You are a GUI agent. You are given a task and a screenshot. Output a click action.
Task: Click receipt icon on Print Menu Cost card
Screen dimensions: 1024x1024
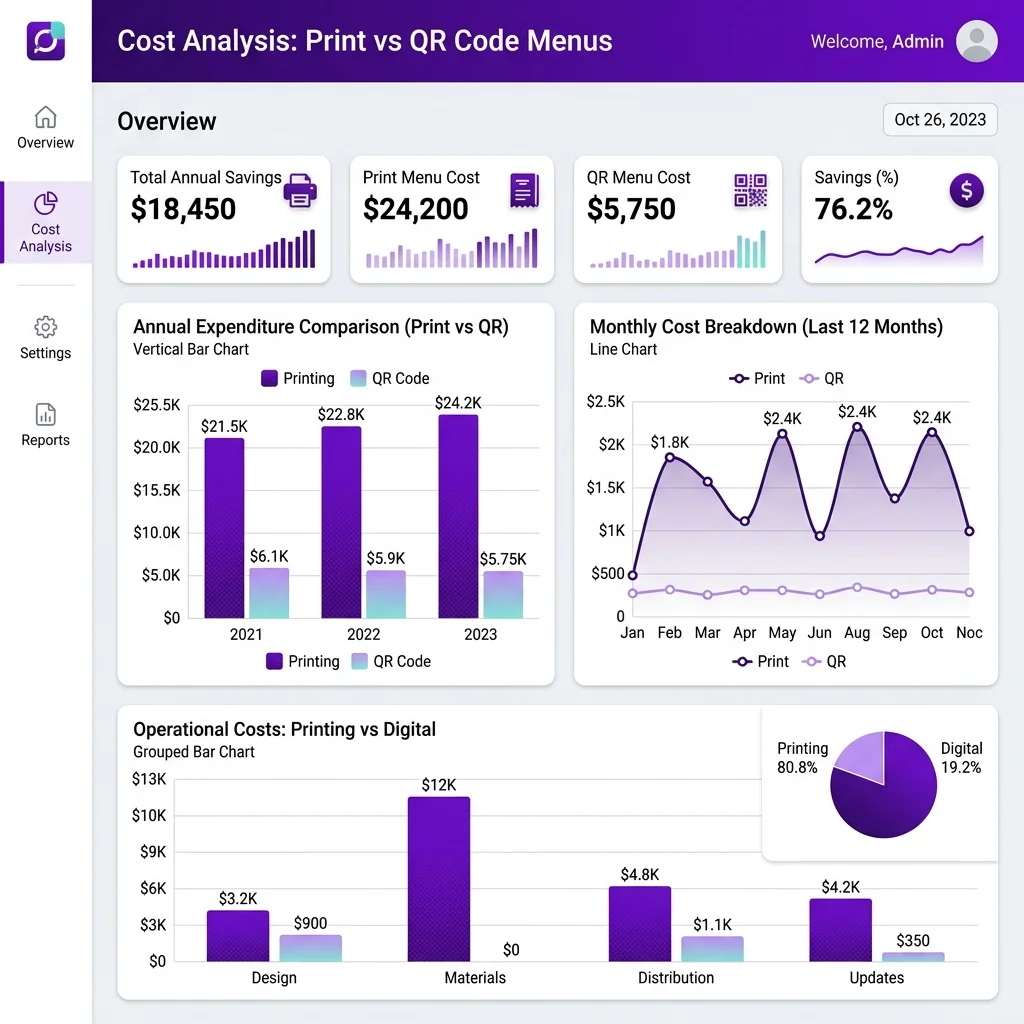524,191
